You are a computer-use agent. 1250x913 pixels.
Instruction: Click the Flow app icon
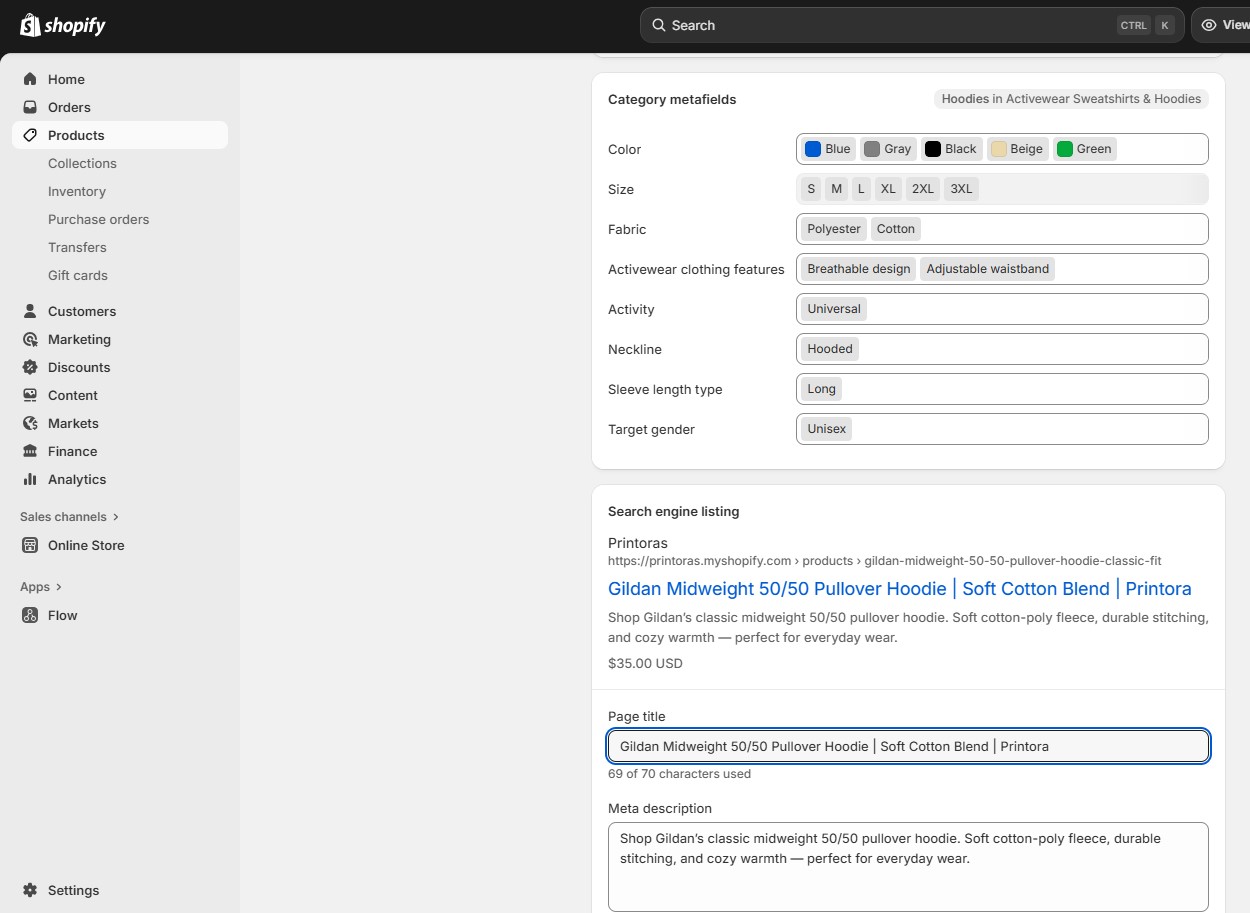click(x=30, y=615)
